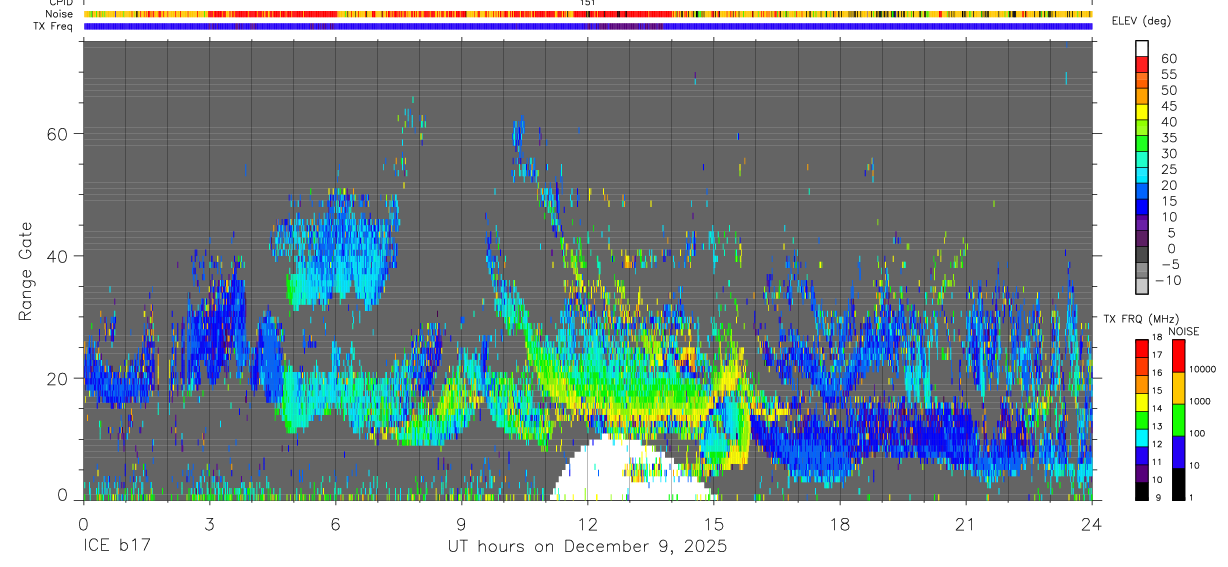The height and width of the screenshot is (567, 1228).
Task: Click the '6' tick on the UT hours axis
Action: 336,524
